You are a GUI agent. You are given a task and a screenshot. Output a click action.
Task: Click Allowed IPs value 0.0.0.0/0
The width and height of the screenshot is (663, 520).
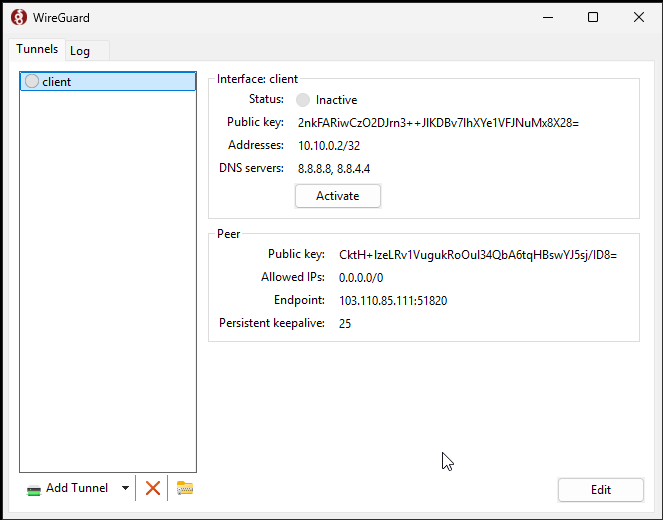point(361,278)
